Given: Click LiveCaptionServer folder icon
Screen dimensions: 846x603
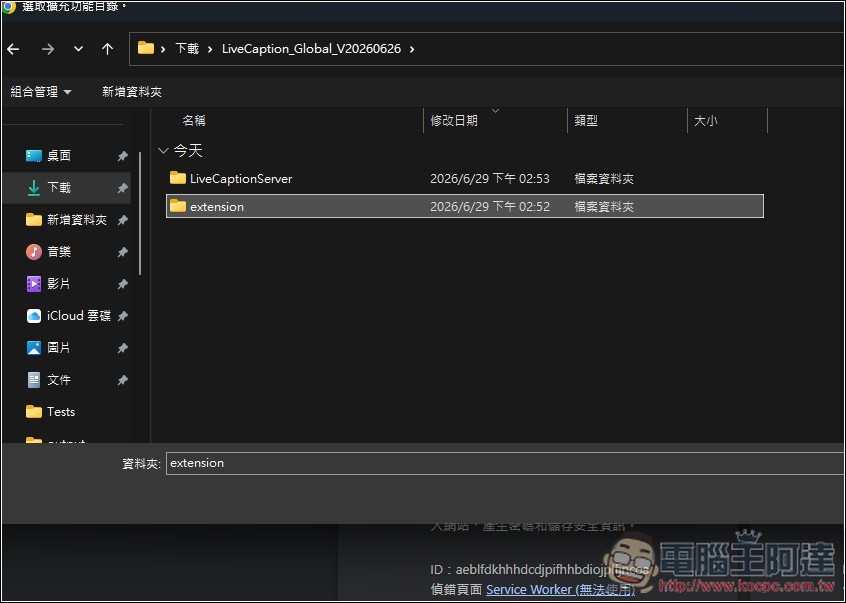Looking at the screenshot, I should pos(178,177).
